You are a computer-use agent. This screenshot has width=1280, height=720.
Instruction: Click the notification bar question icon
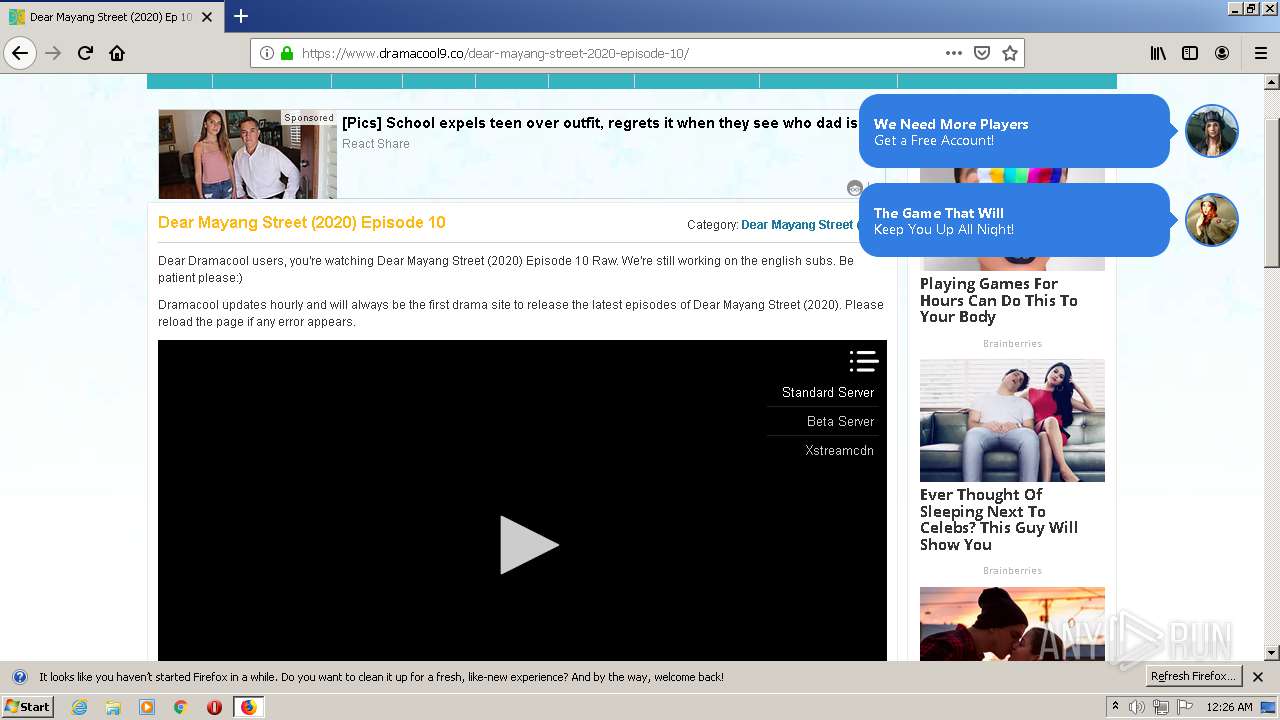coord(18,677)
